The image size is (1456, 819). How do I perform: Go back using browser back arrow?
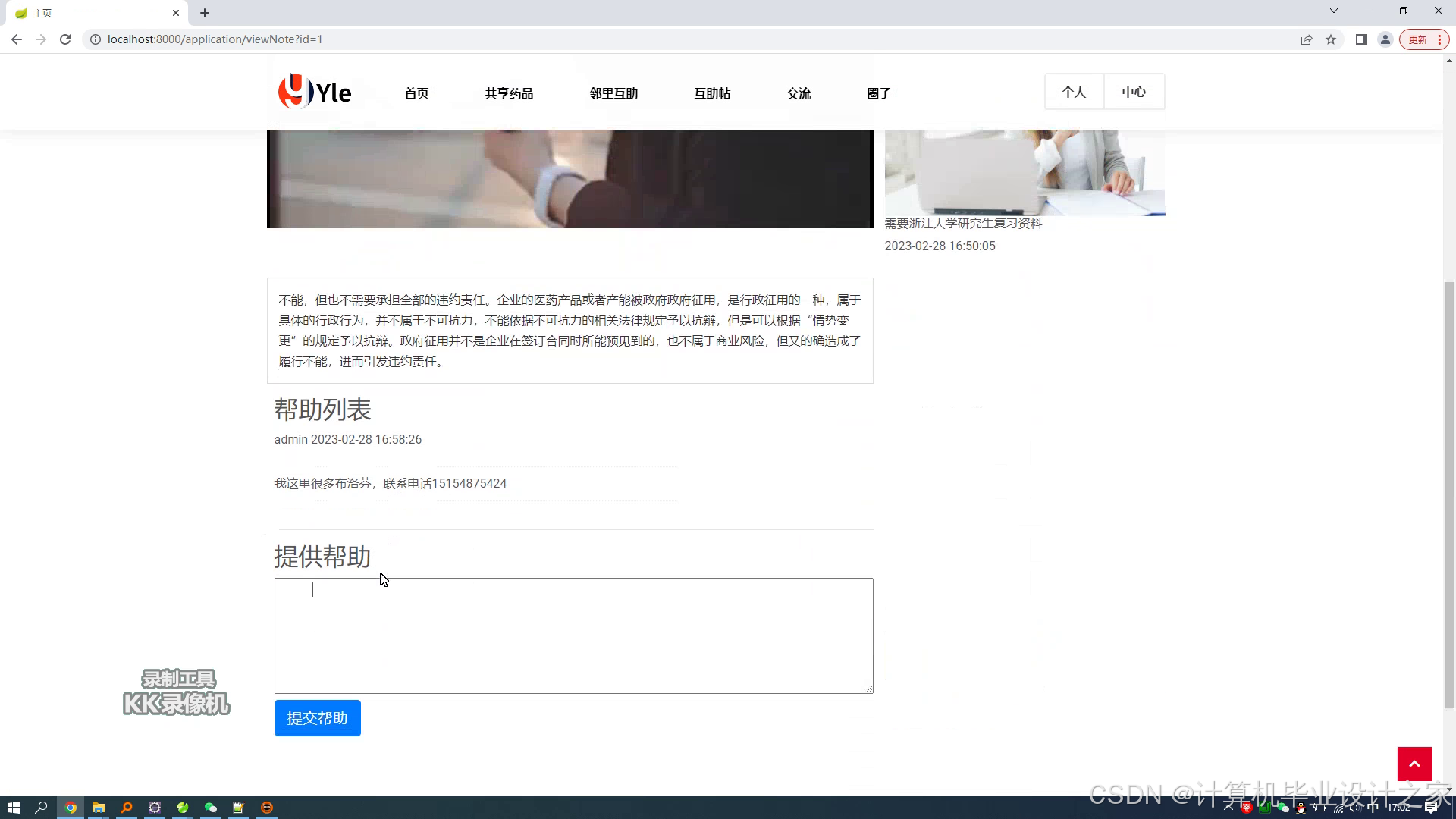17,39
